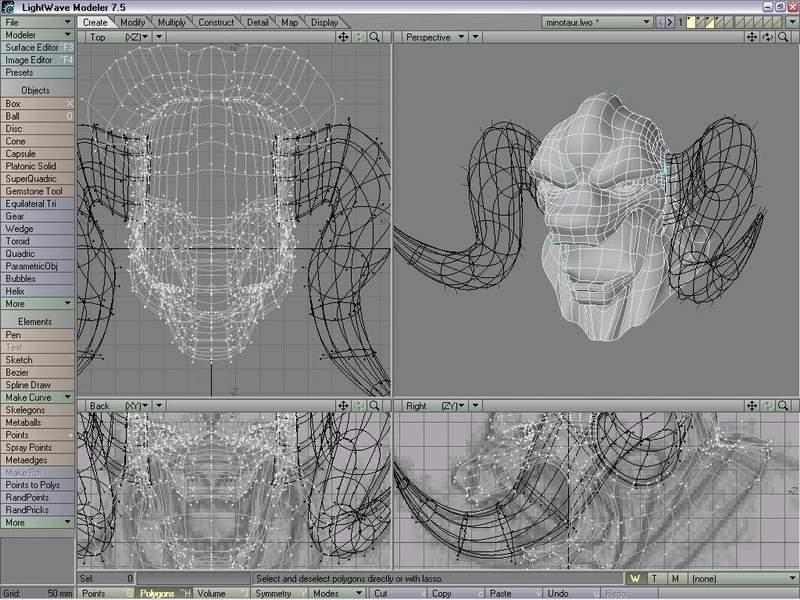Select the W weight map button
Screen dimensions: 800x600
pyautogui.click(x=635, y=579)
